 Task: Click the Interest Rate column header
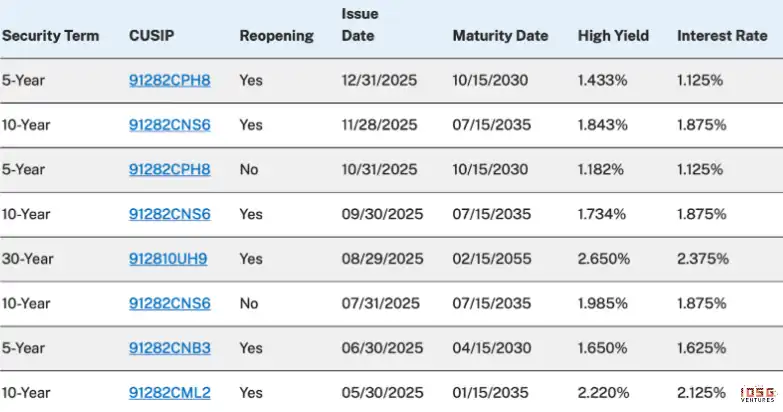click(720, 36)
